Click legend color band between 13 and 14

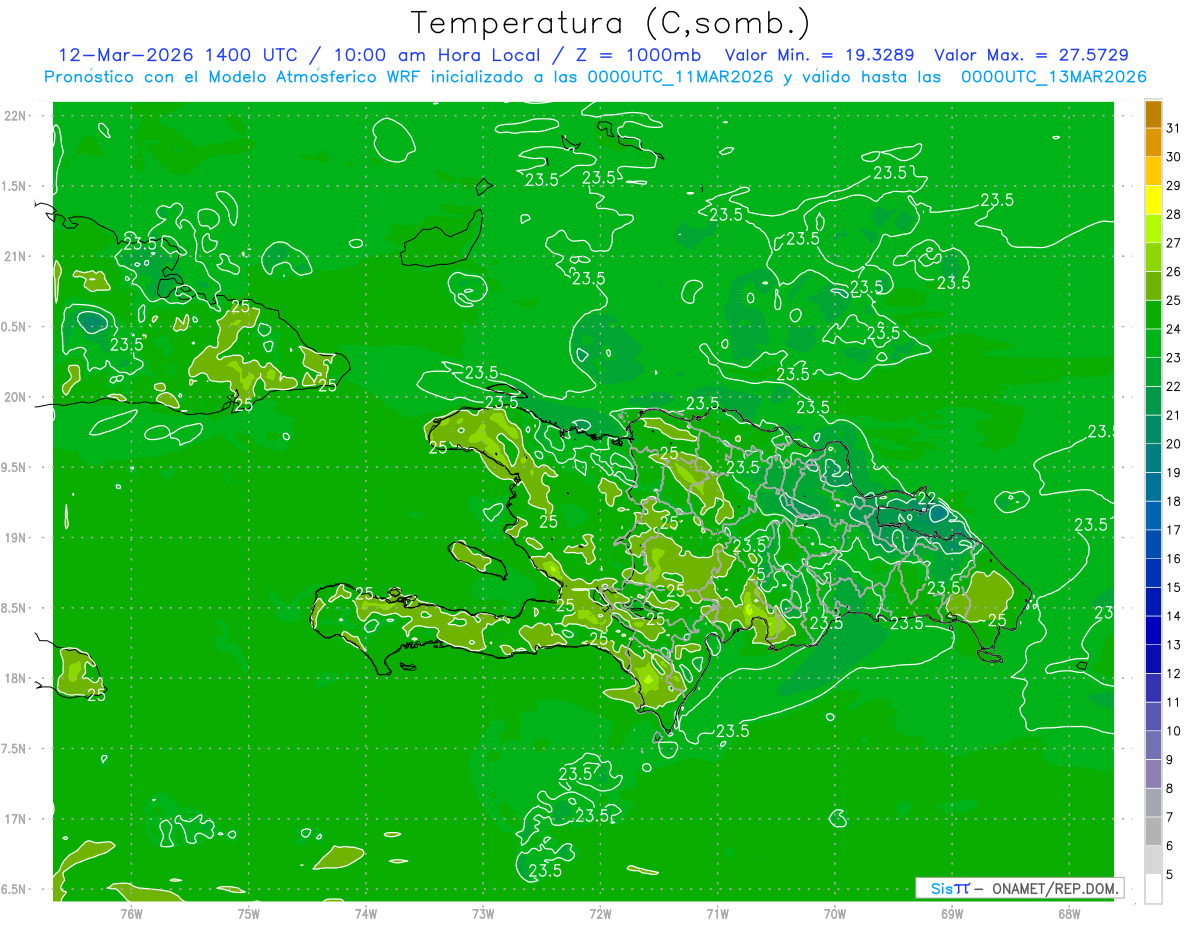coord(1153,631)
